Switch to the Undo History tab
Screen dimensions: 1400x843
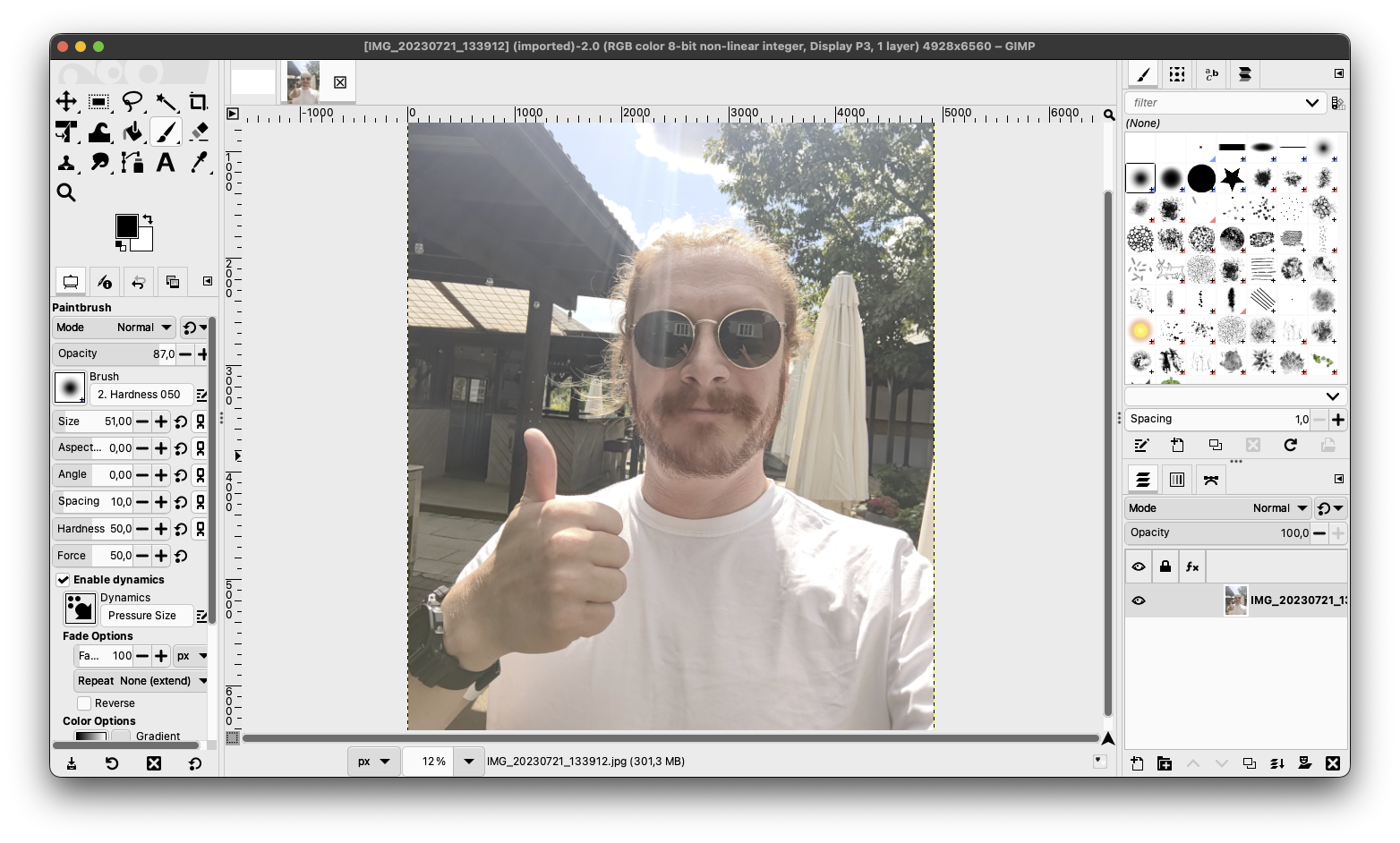tap(139, 282)
